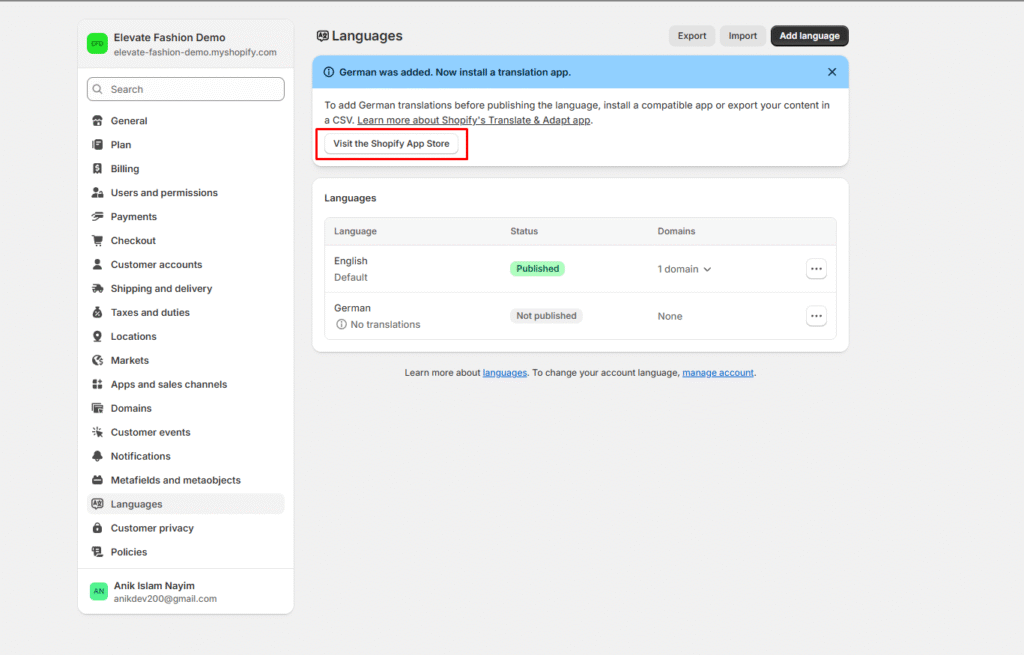Click the Locations pin icon

tap(97, 336)
